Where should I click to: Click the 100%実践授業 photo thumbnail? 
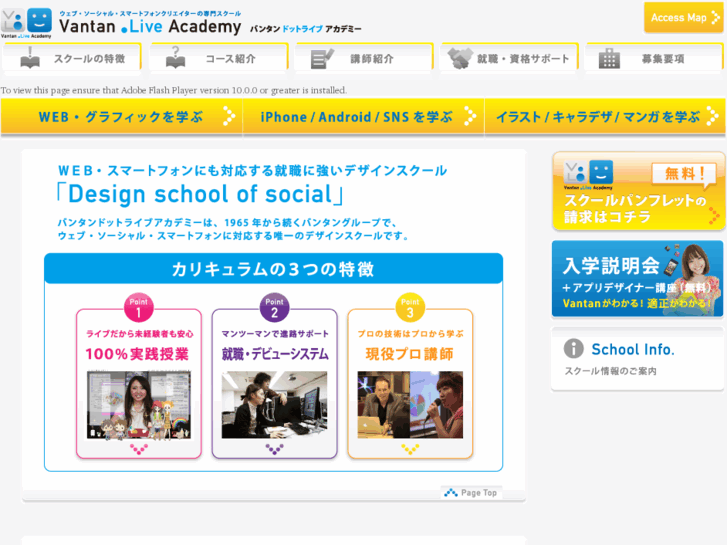[x=139, y=405]
